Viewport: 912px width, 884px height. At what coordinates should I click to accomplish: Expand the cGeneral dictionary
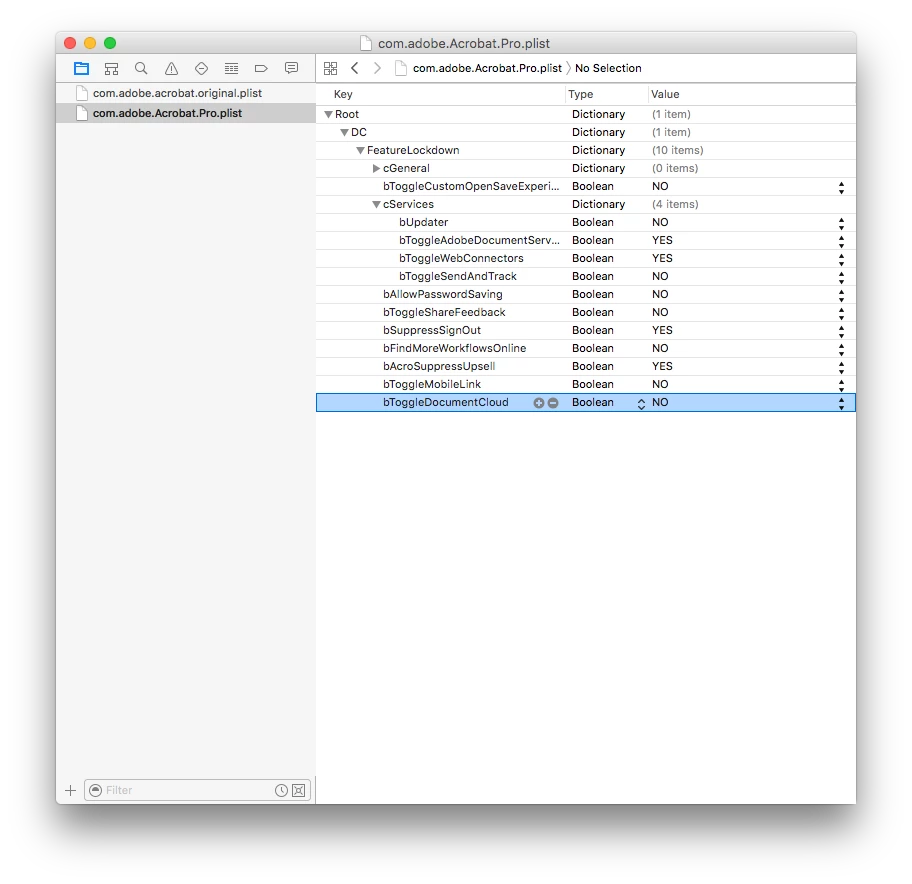[376, 169]
